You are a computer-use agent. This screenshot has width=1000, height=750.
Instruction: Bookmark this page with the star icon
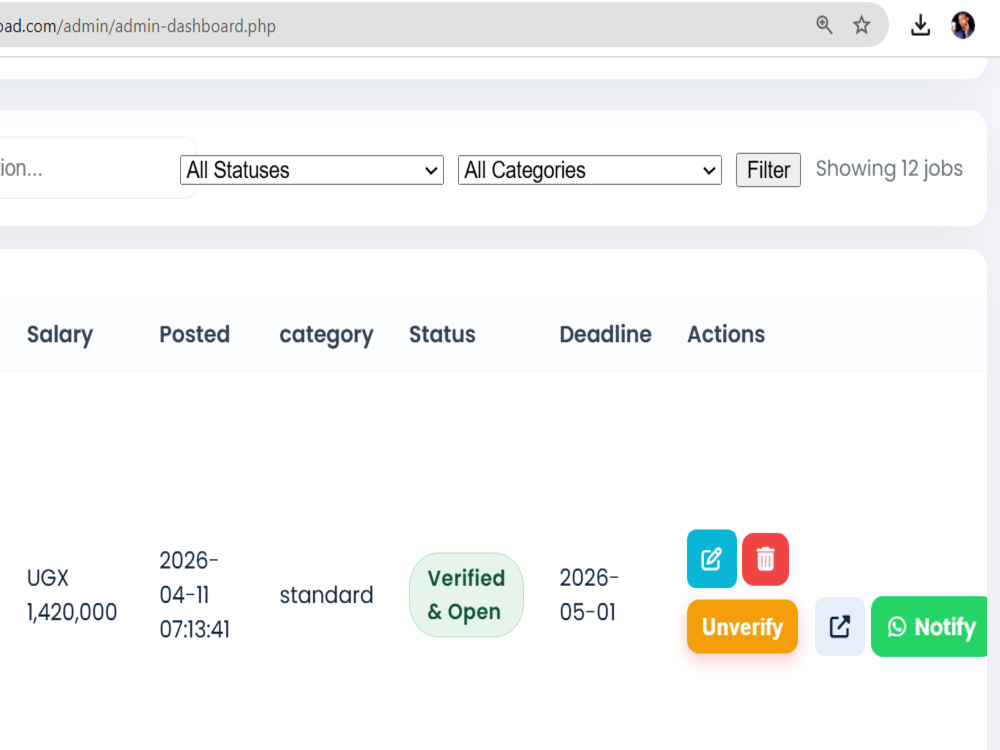point(861,25)
